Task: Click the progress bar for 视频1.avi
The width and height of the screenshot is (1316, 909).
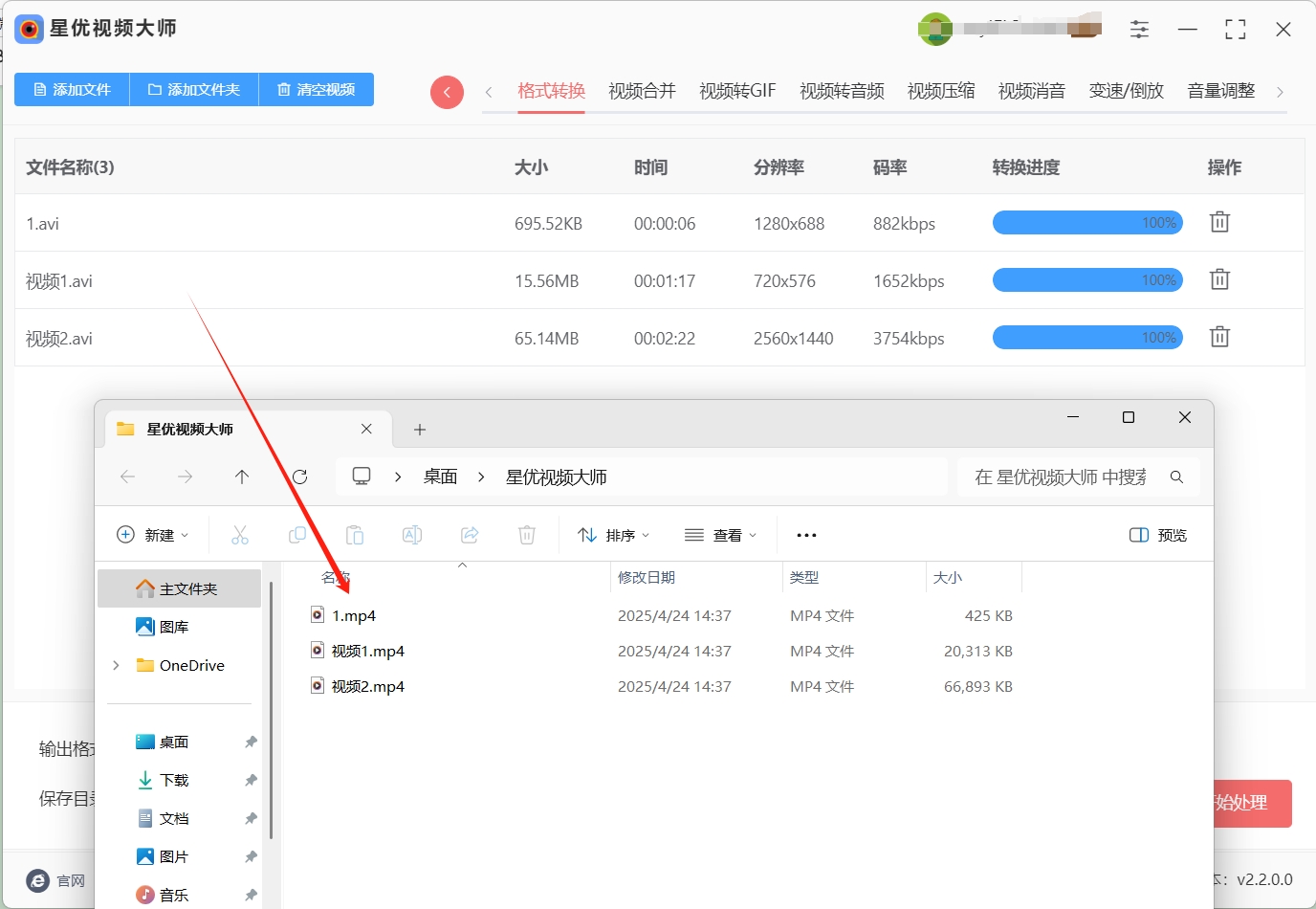Action: pyautogui.click(x=1087, y=280)
